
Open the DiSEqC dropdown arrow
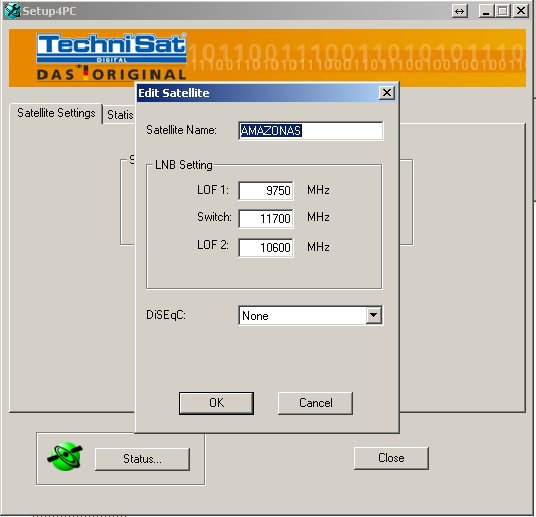[x=373, y=315]
